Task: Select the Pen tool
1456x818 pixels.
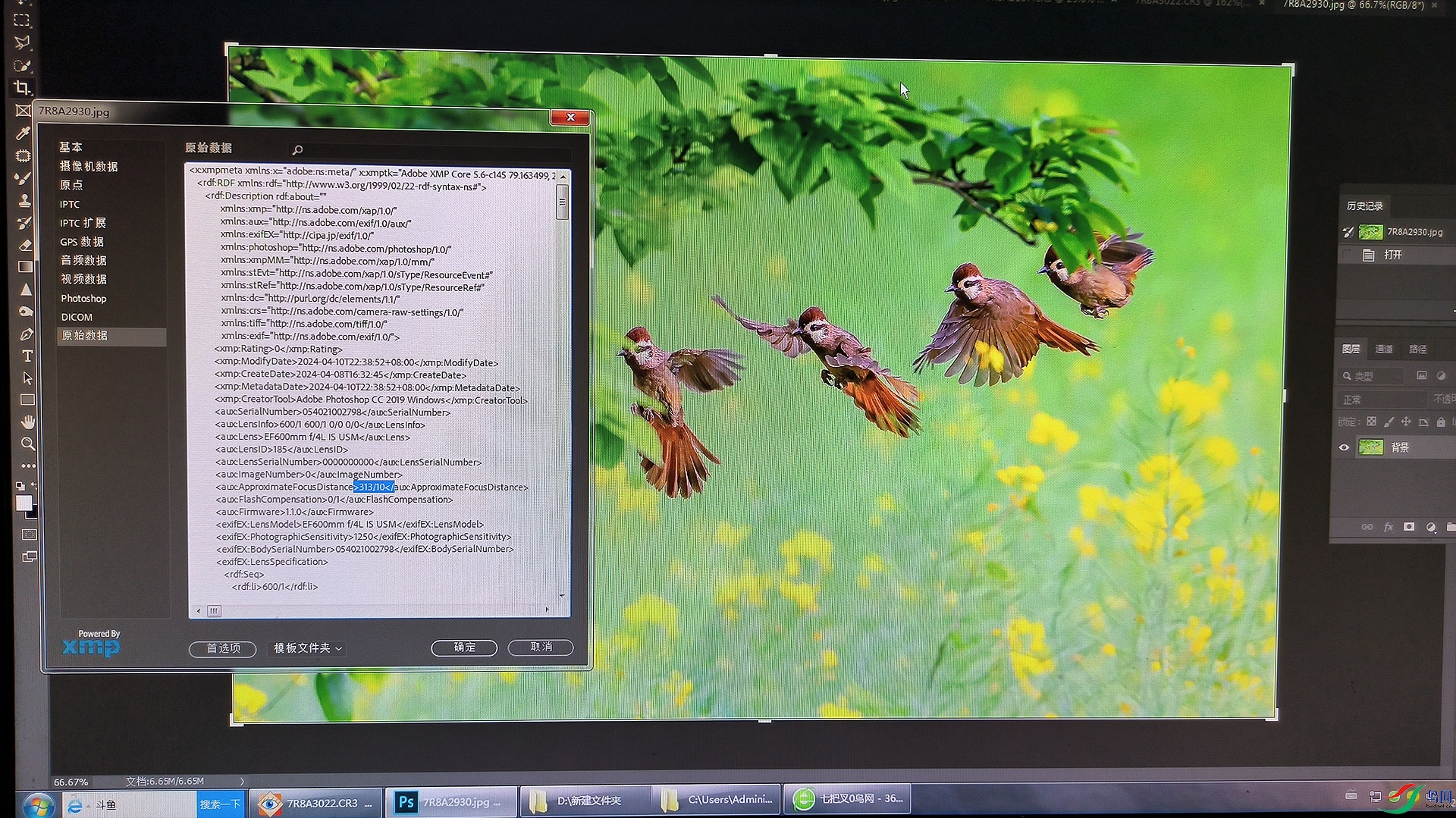Action: point(27,334)
